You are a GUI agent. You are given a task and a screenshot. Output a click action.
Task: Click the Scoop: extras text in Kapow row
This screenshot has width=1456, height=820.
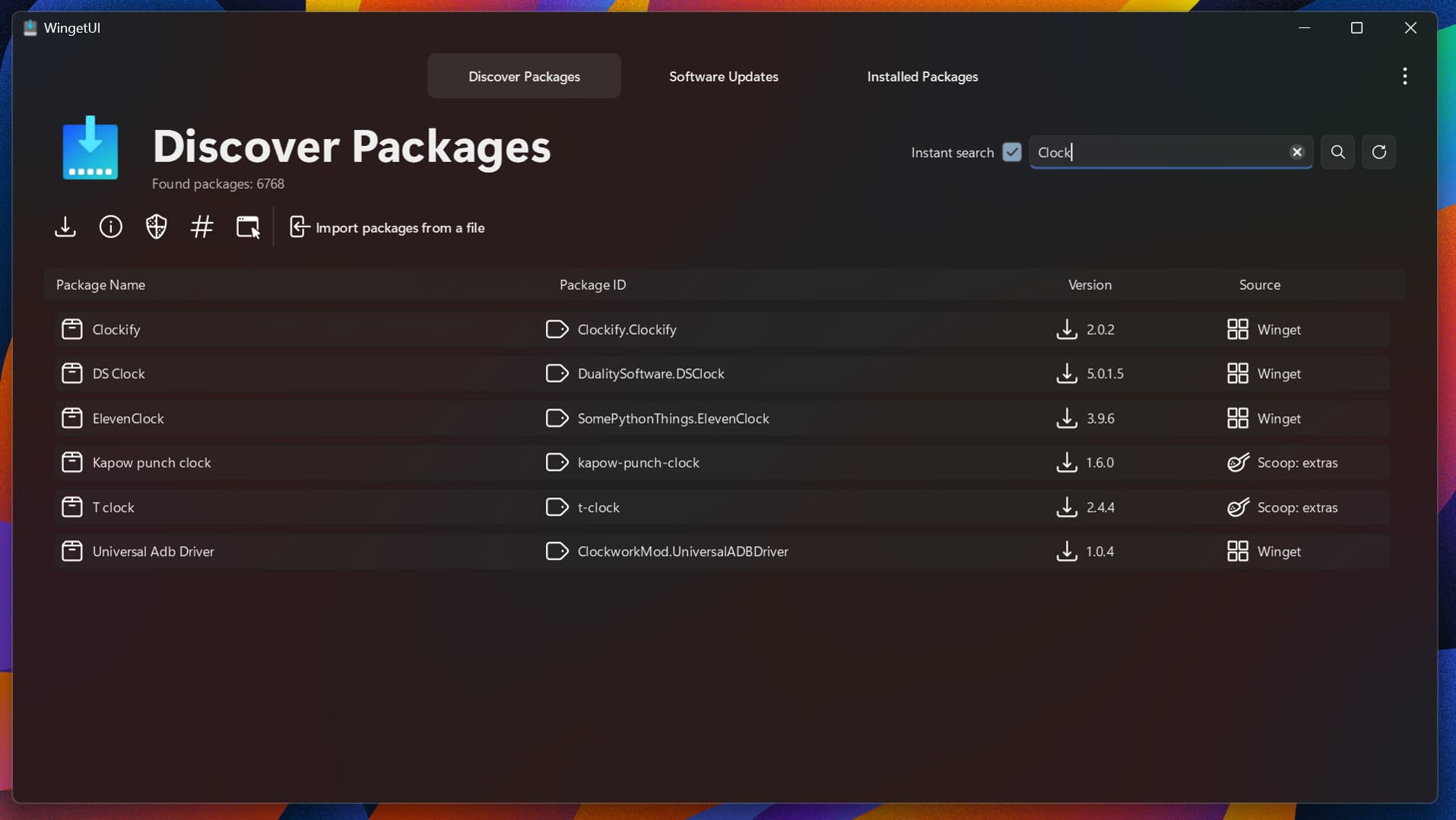tap(1297, 462)
